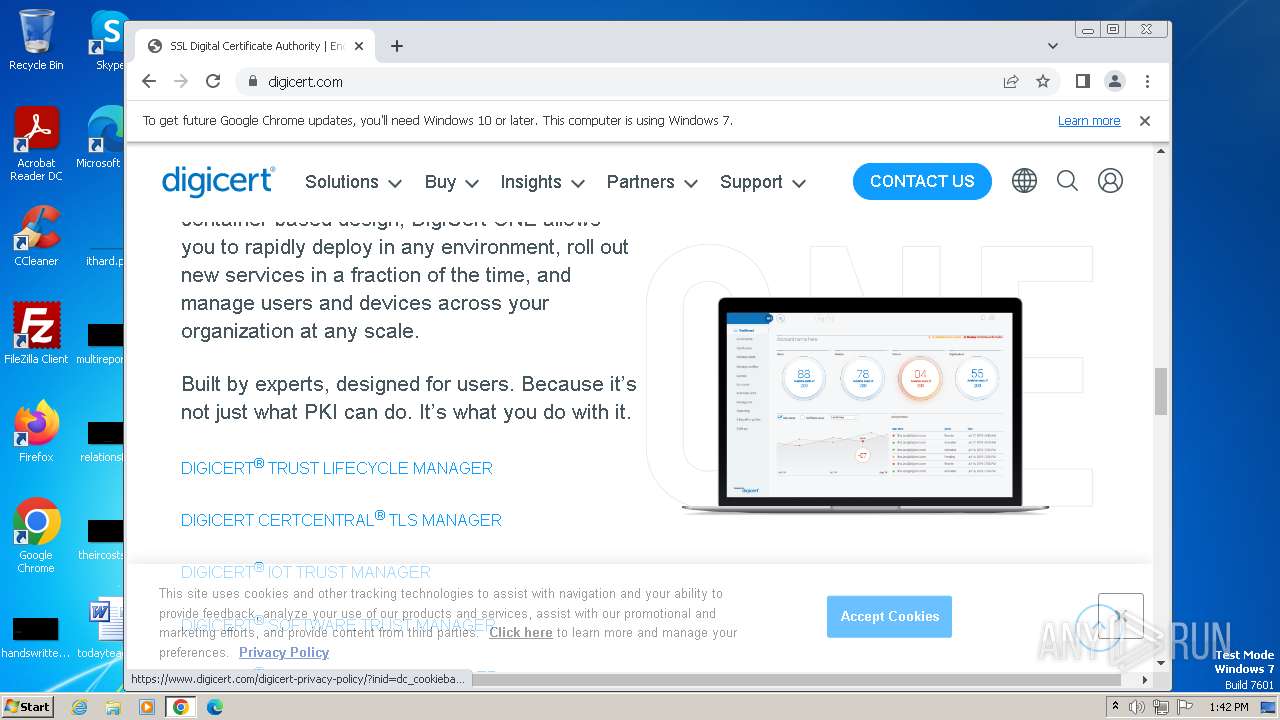Screen dimensions: 1280x720
Task: Go to DigiCert home logo
Action: pyautogui.click(x=218, y=181)
